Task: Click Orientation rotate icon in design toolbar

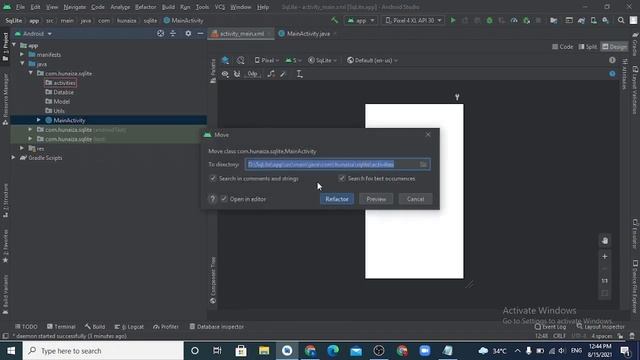Action: tap(240, 60)
